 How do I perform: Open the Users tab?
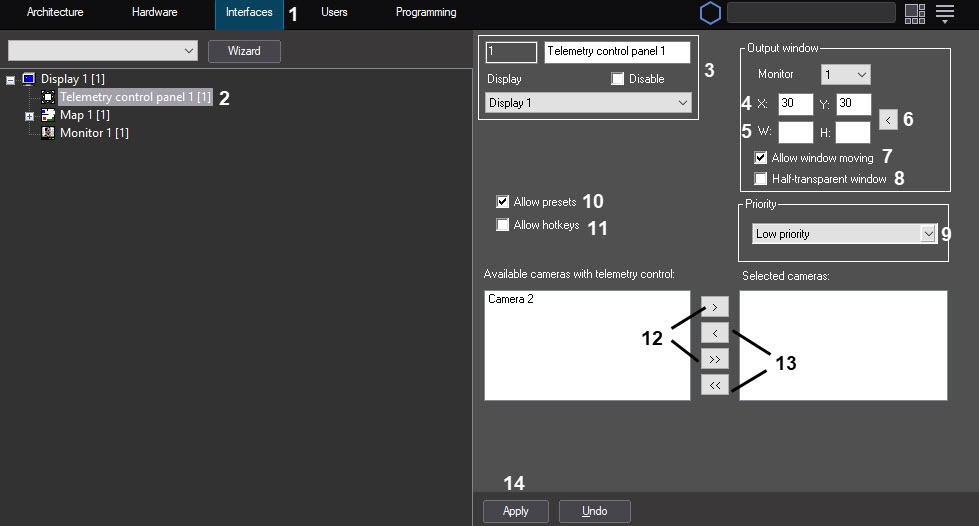pos(334,12)
